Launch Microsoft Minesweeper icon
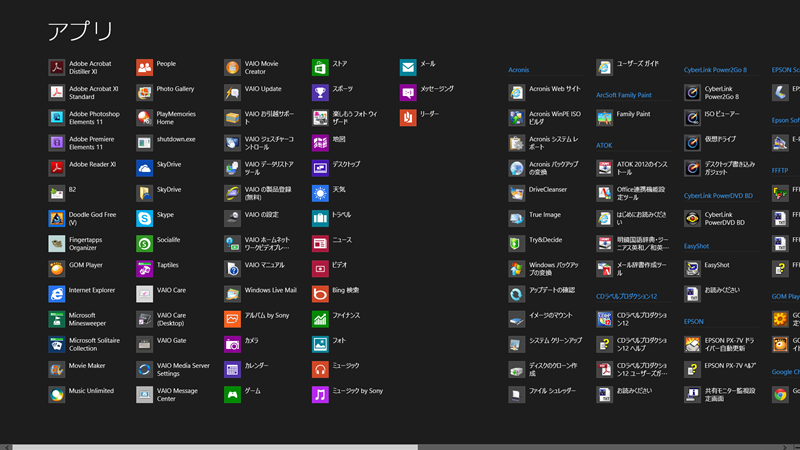 tap(57, 319)
